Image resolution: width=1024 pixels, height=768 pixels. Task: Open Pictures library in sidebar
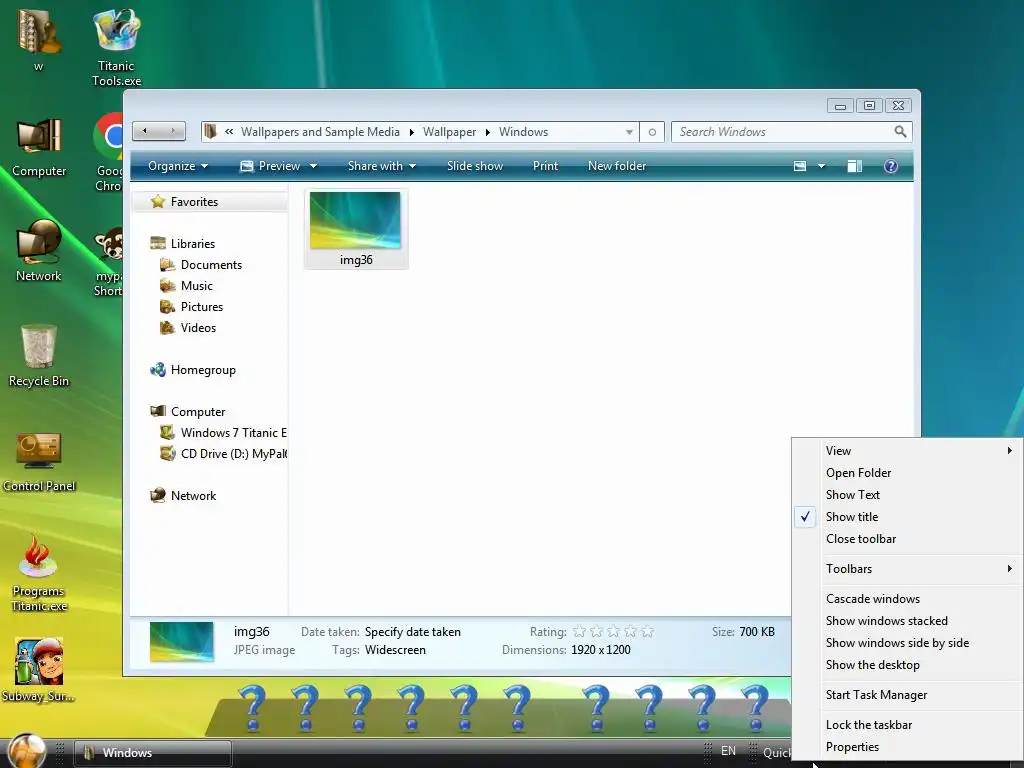coord(192,307)
